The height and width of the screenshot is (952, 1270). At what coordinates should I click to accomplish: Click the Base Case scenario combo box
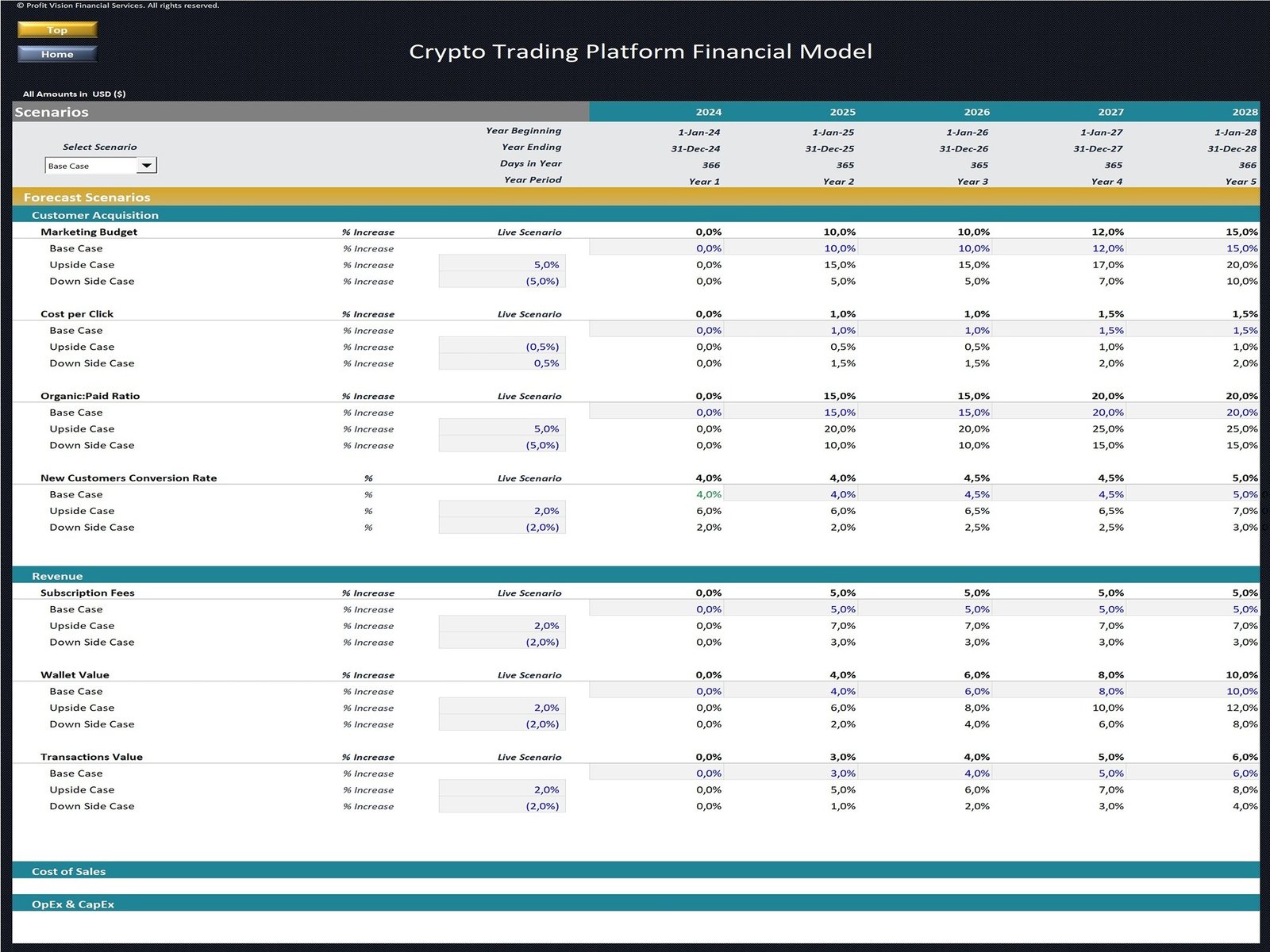pos(90,166)
